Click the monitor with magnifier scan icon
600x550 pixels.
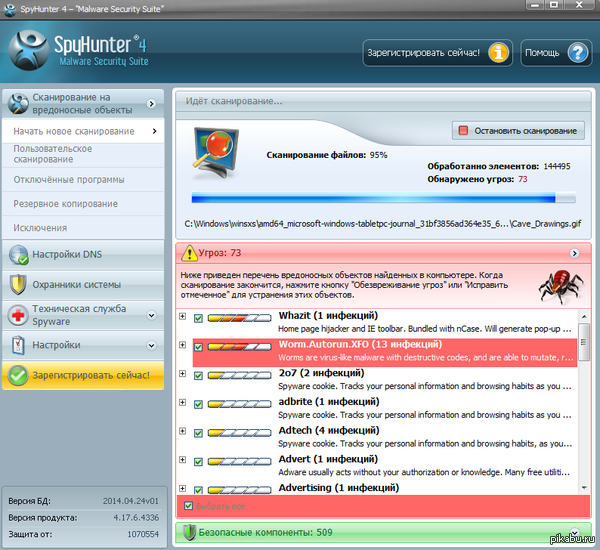point(215,153)
